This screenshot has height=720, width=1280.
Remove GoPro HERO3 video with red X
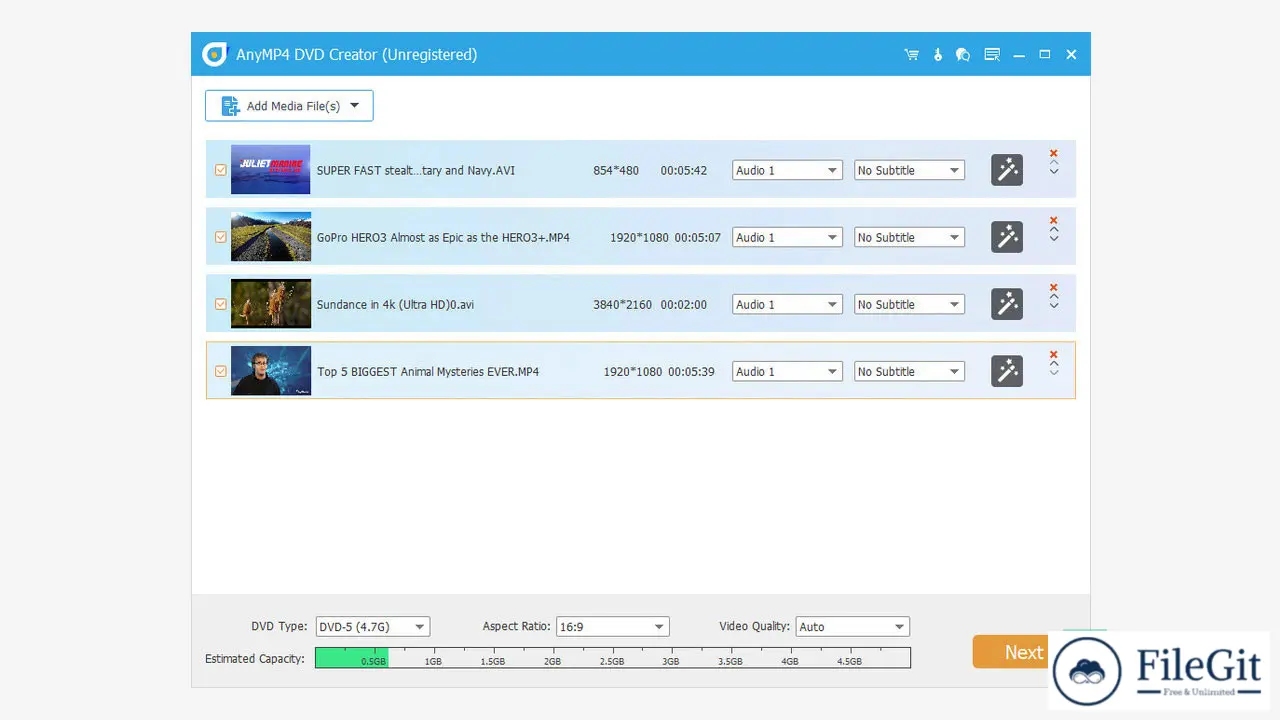point(1054,221)
